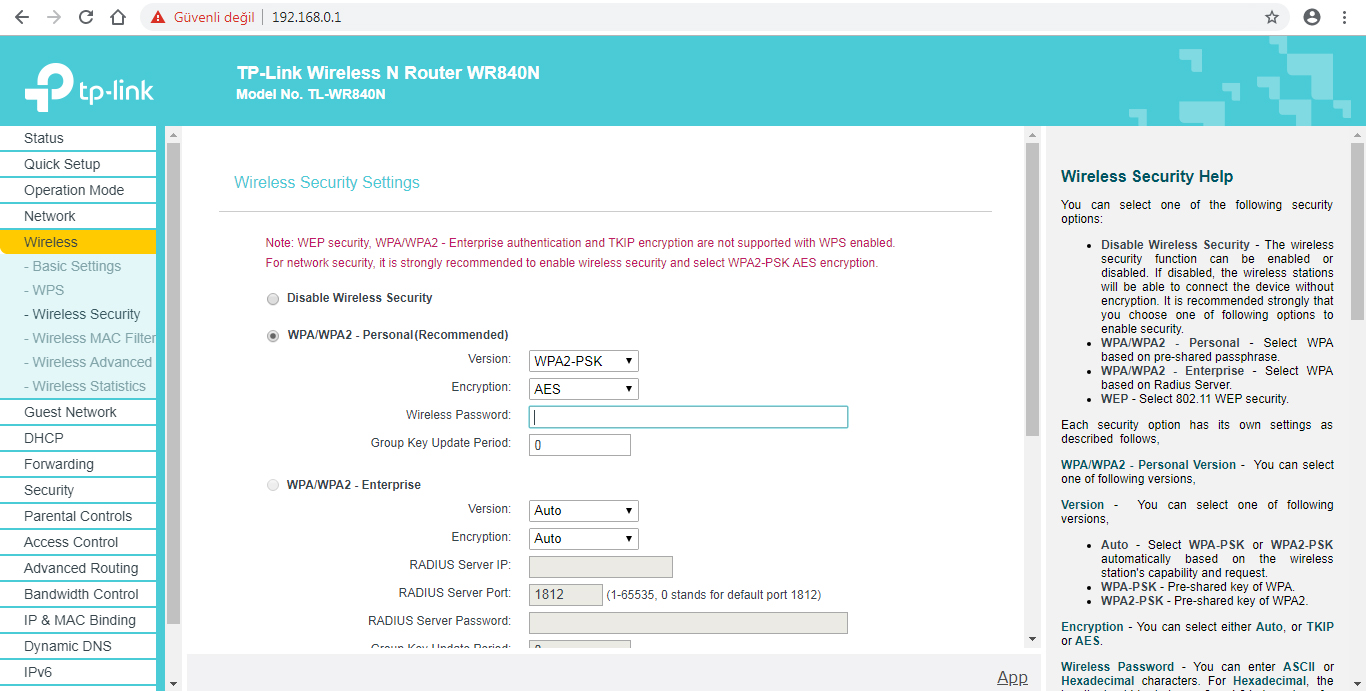Viewport: 1366px width, 691px height.
Task: Click the Personal Group Key Update Period field
Action: [580, 445]
